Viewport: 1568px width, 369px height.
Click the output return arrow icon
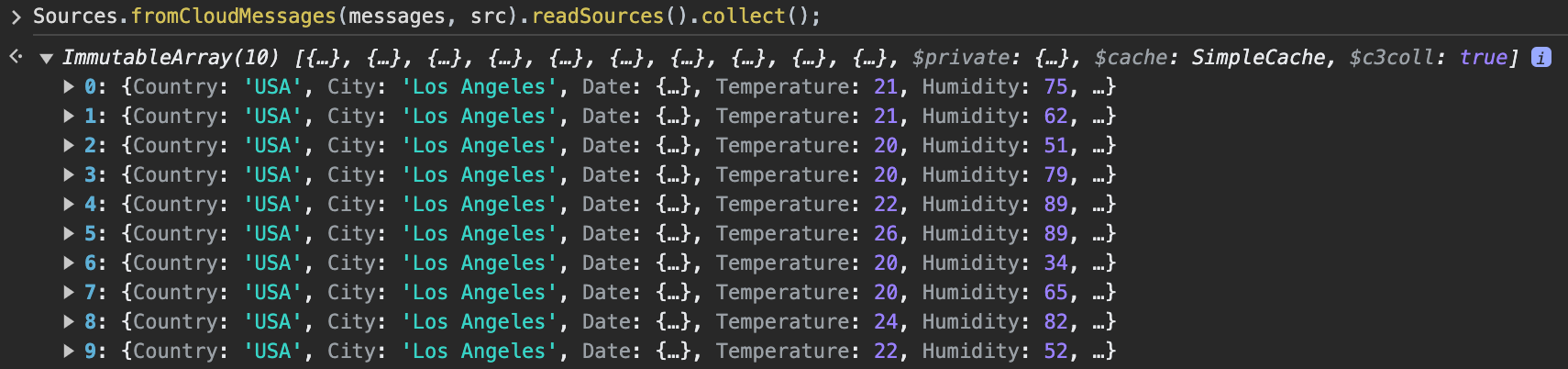(16, 57)
